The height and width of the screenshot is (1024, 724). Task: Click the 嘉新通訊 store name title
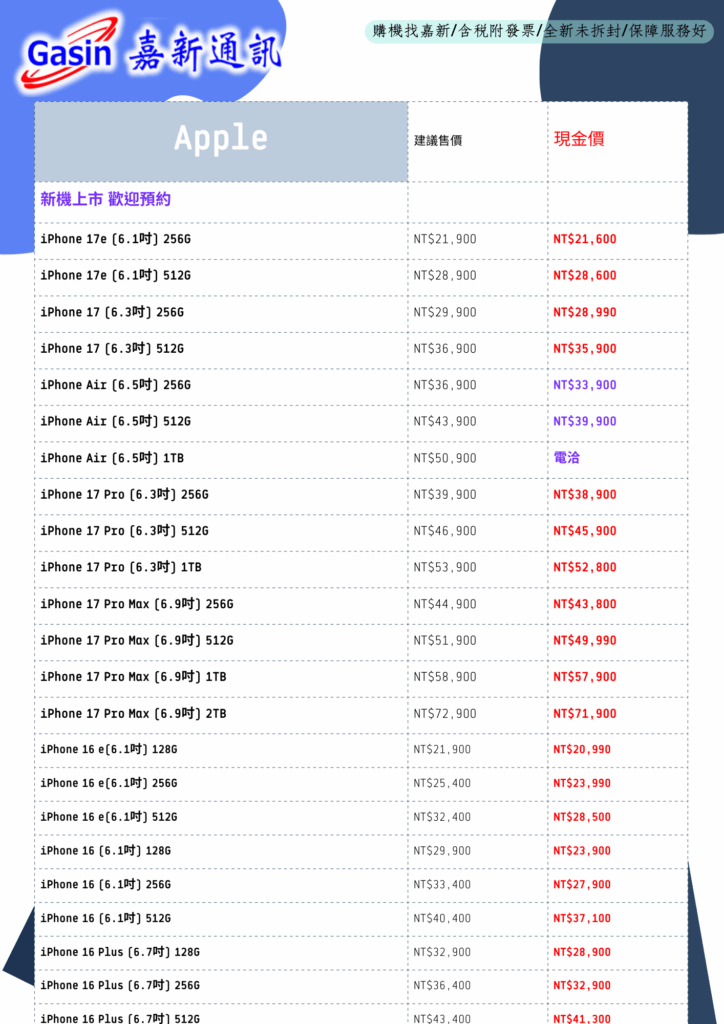point(205,50)
